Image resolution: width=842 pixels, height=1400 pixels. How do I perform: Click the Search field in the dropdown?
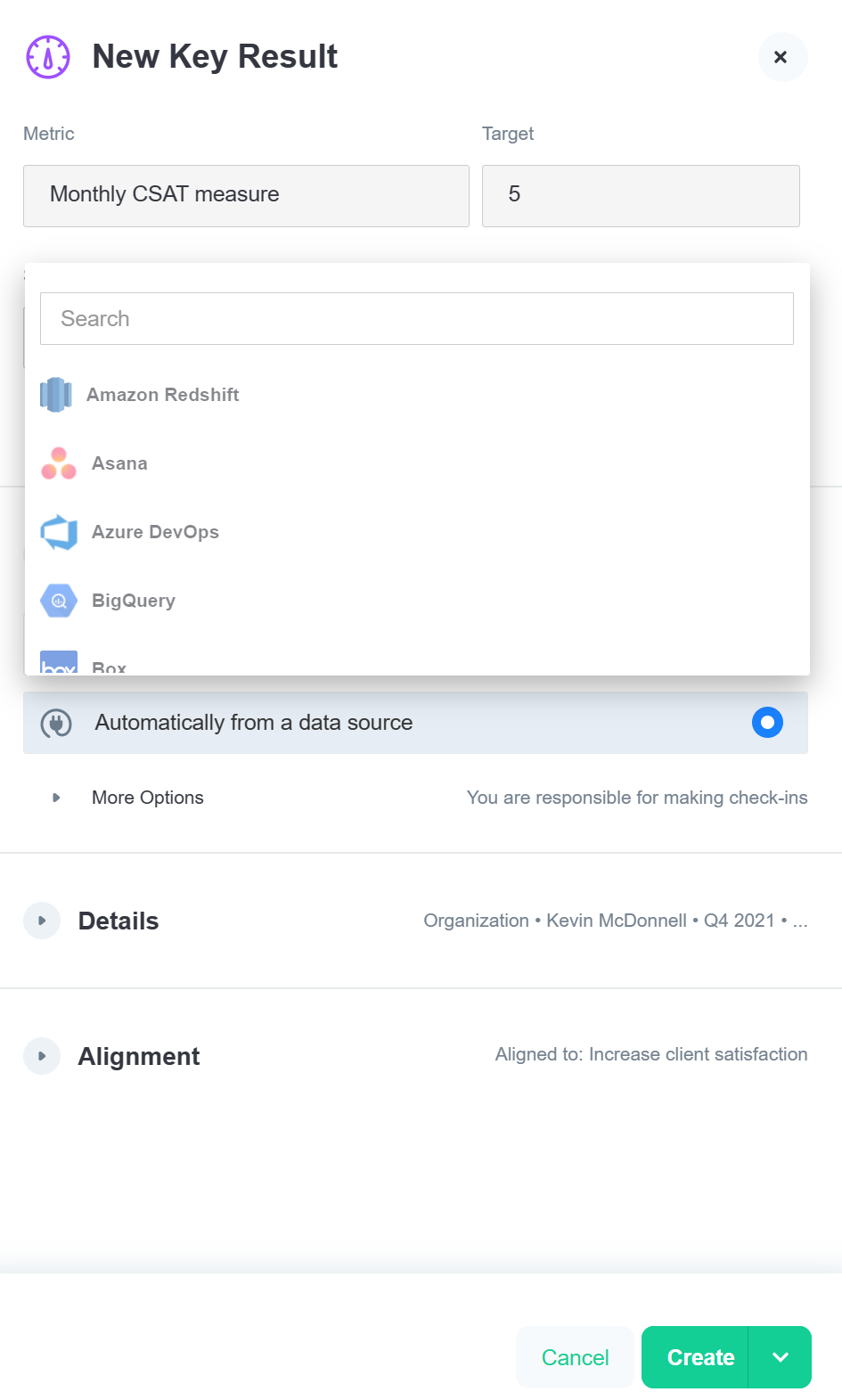tap(416, 318)
